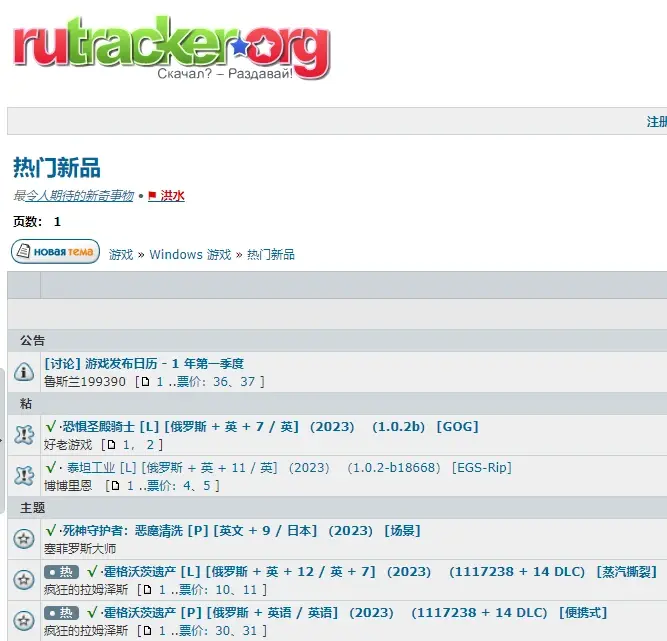This screenshot has height=641, width=667.
Task: Click the новая тема new topic button
Action: pos(55,252)
